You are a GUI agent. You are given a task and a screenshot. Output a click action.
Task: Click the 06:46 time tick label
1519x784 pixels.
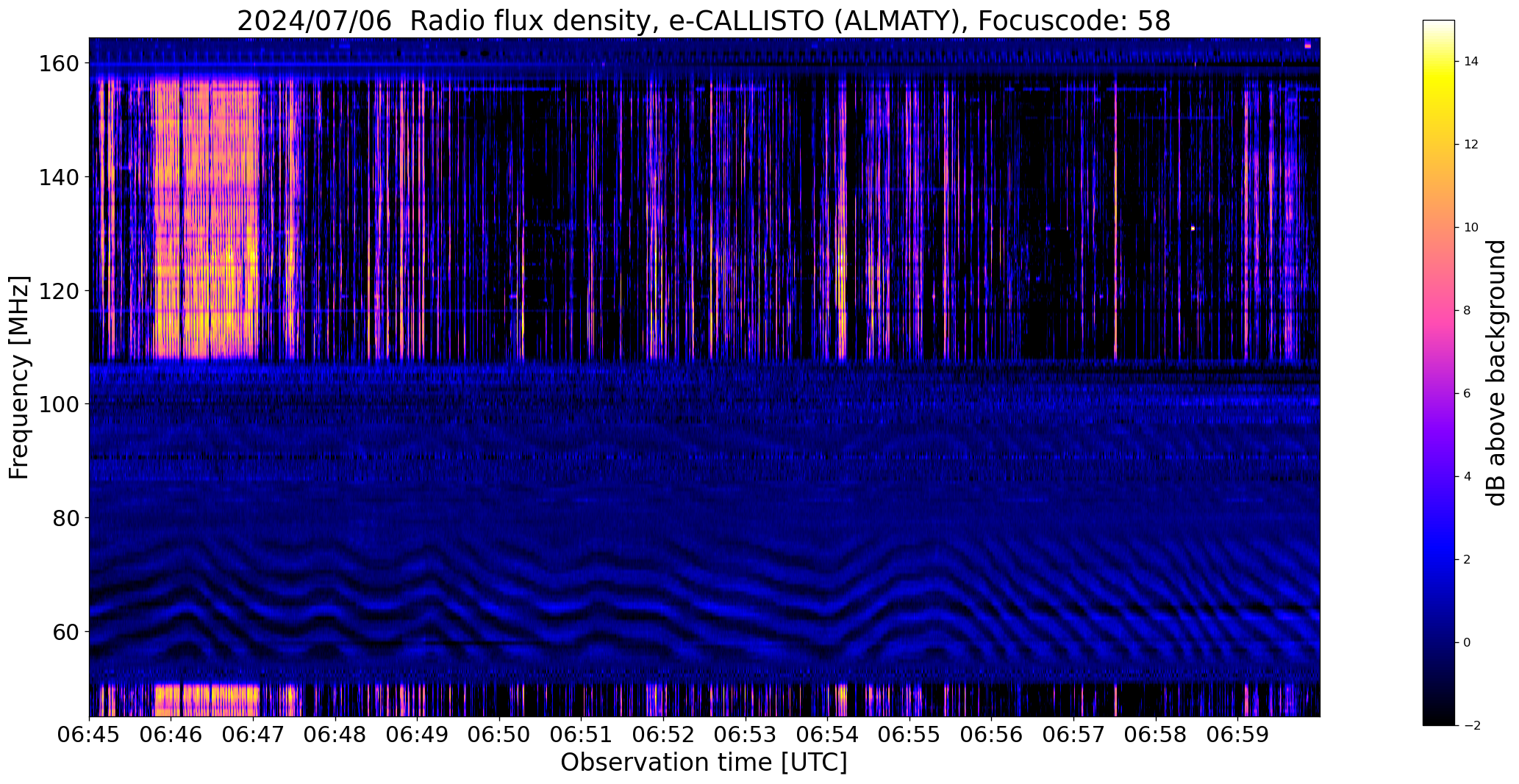(x=171, y=735)
